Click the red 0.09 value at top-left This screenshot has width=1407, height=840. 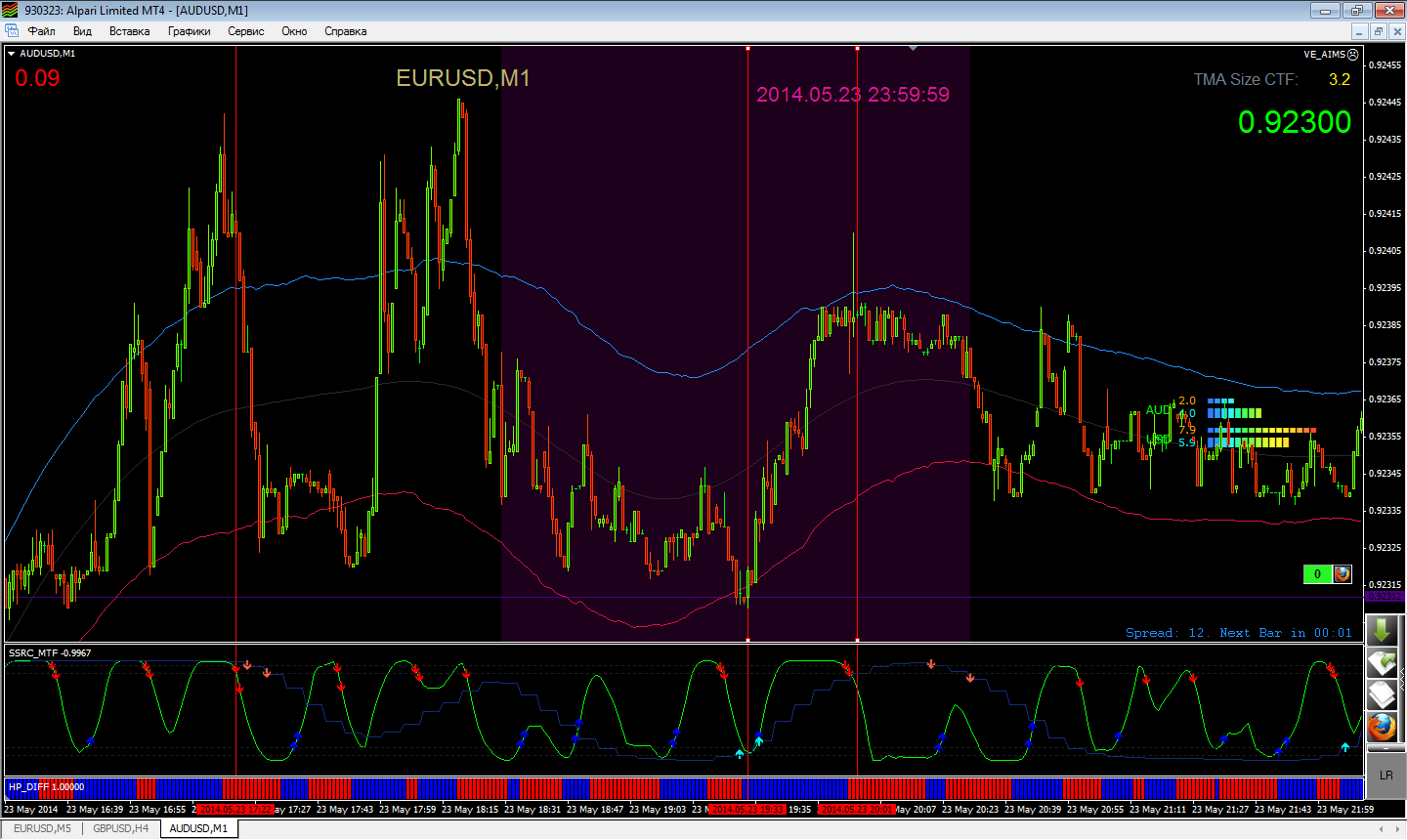[x=37, y=78]
